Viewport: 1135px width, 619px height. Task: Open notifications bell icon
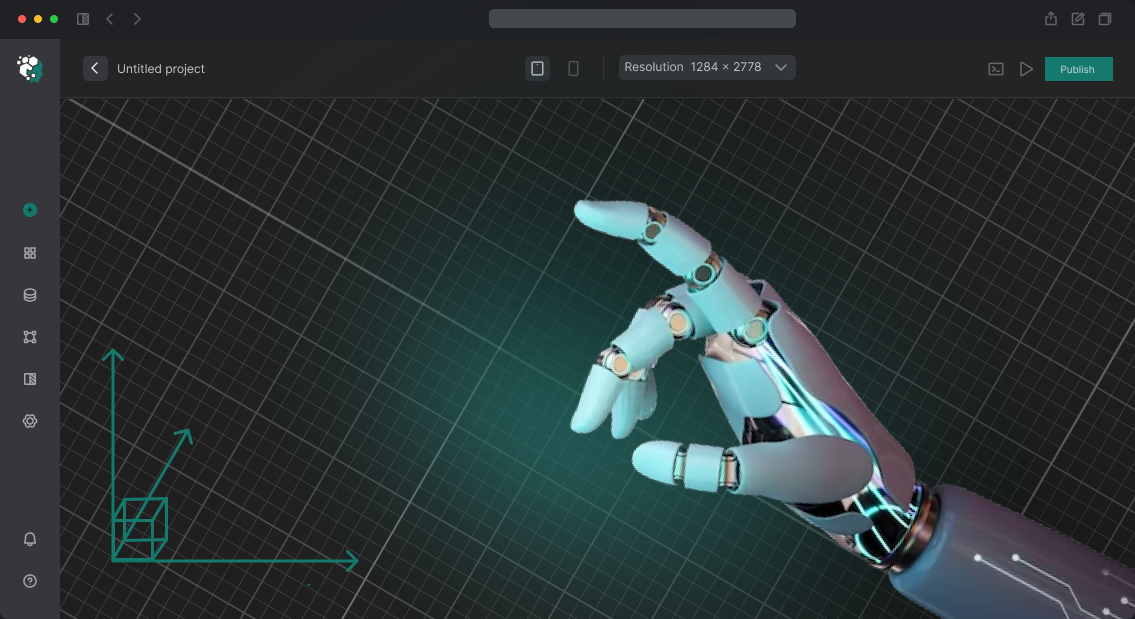(30, 539)
